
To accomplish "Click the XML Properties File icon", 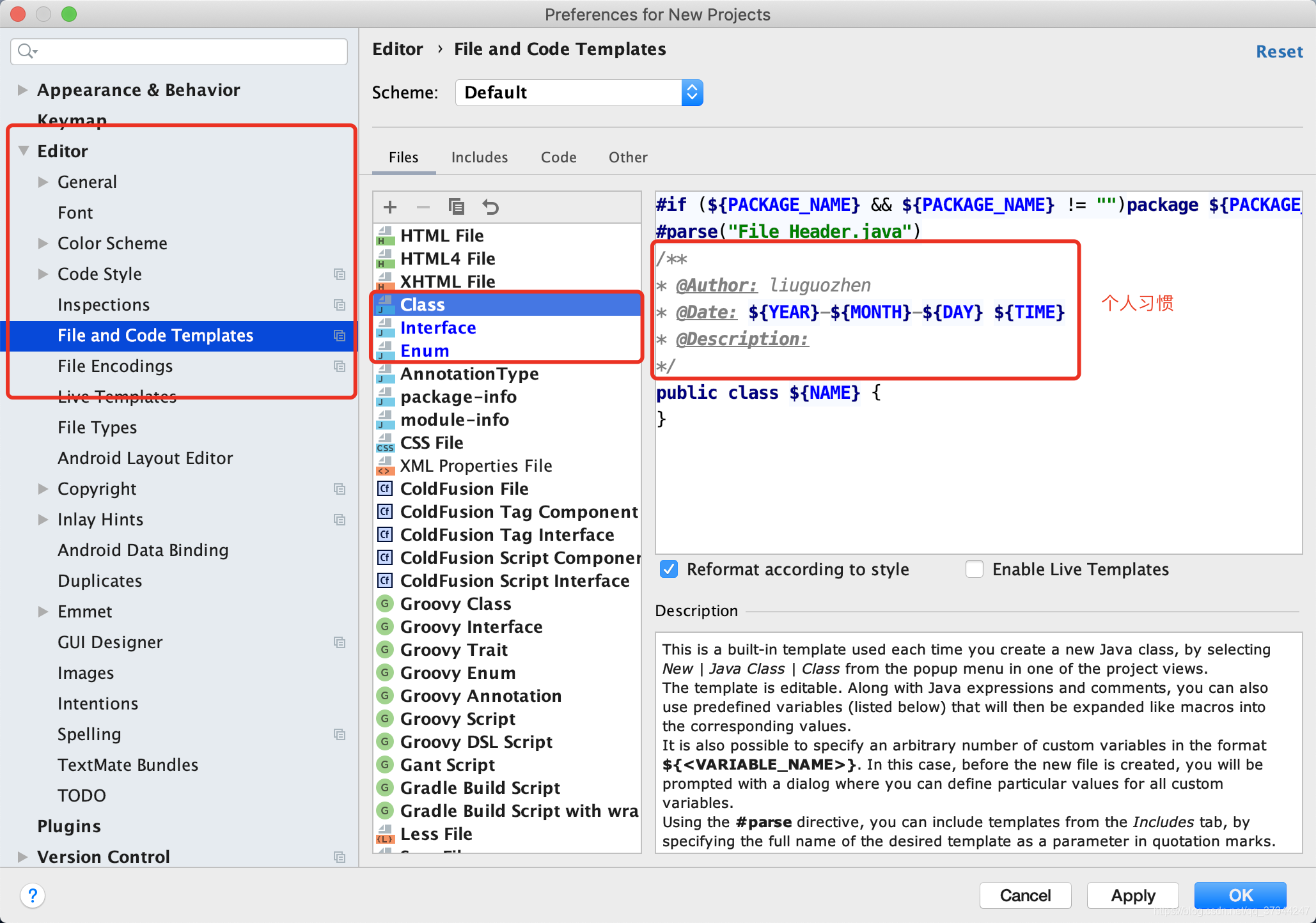I will pos(385,466).
